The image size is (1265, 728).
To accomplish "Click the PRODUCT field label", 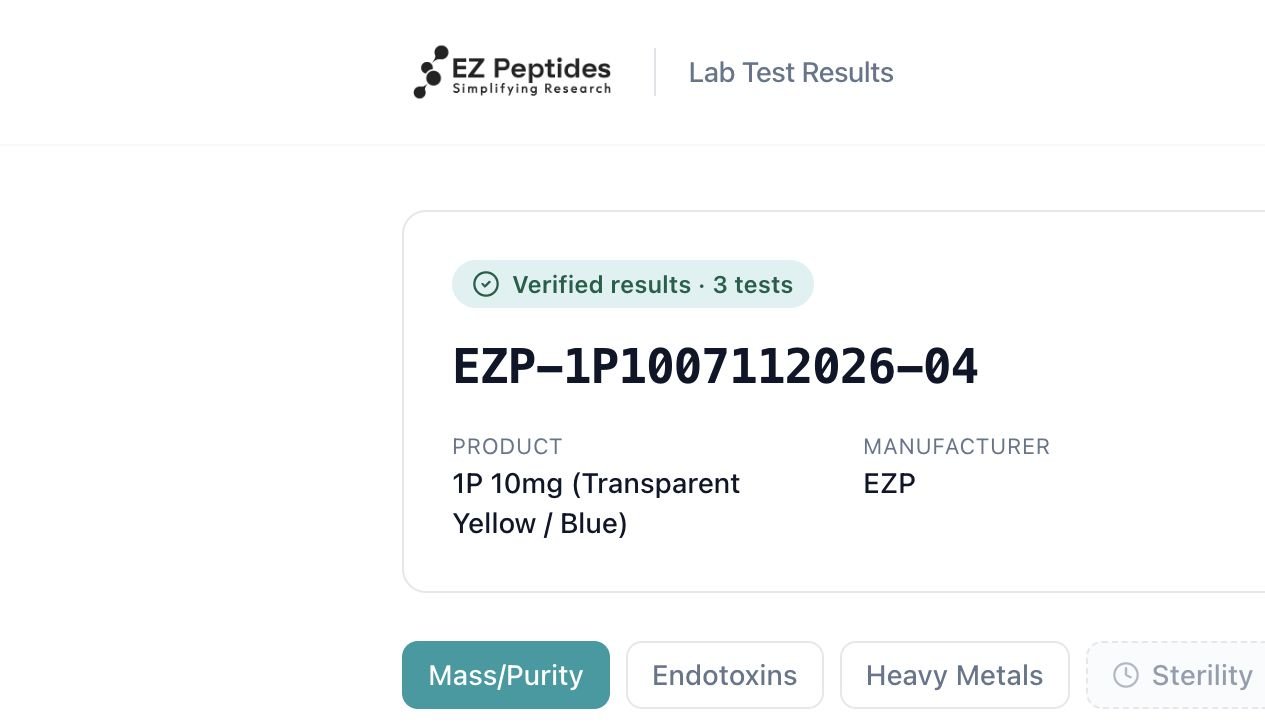I will click(x=507, y=446).
